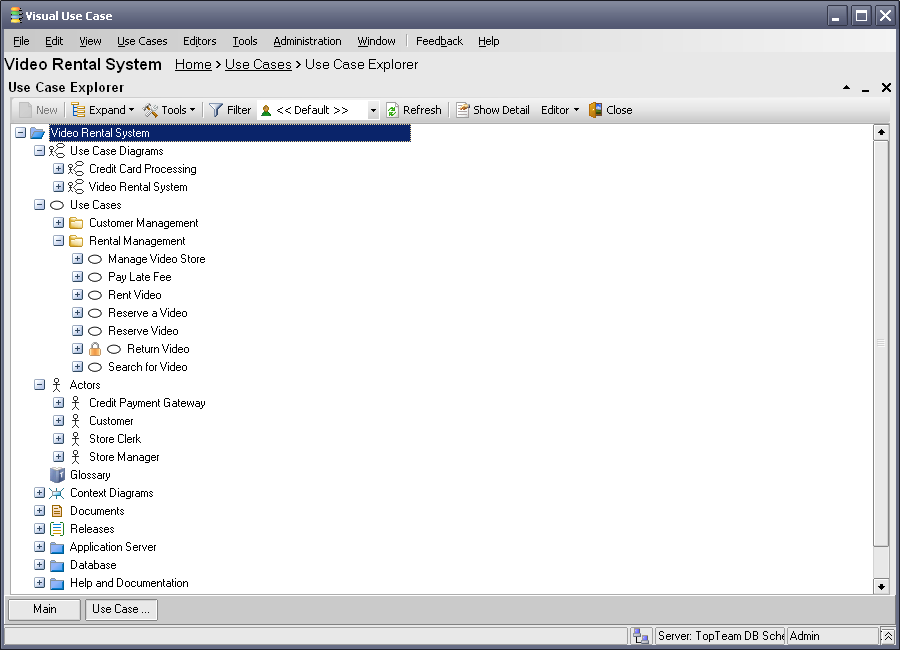Image resolution: width=900 pixels, height=650 pixels.
Task: Click the Releases list icon
Action: coord(57,529)
